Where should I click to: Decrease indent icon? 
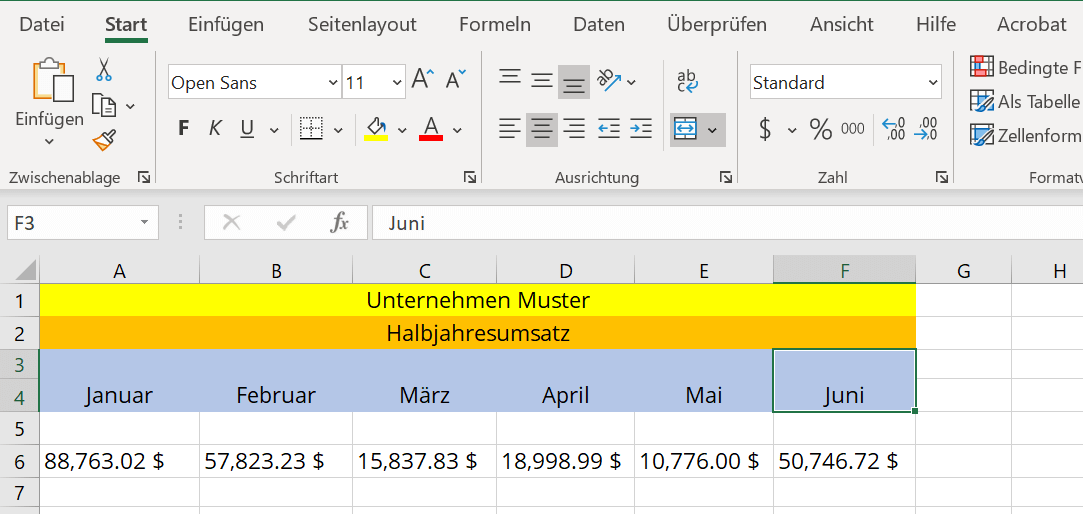point(608,129)
